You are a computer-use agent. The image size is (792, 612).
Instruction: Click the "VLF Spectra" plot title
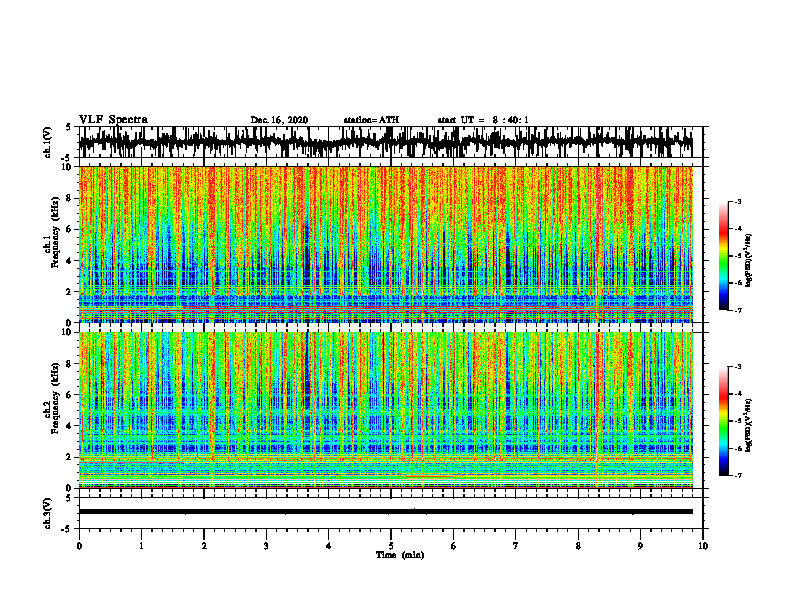[x=113, y=120]
